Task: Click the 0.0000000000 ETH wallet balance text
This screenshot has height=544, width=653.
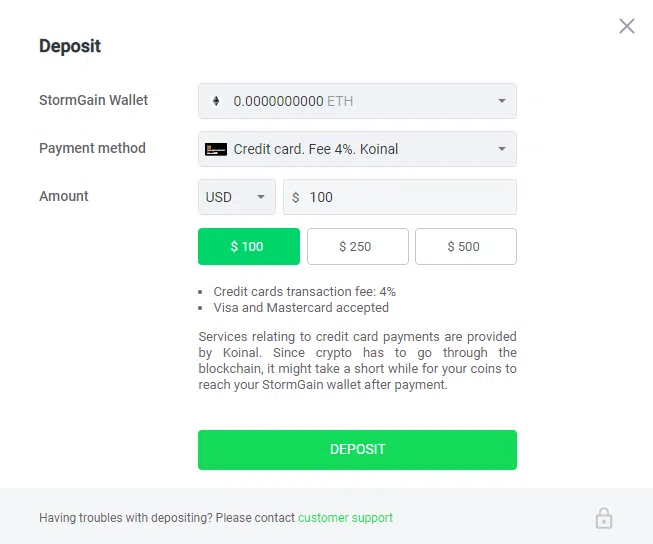Action: click(293, 101)
